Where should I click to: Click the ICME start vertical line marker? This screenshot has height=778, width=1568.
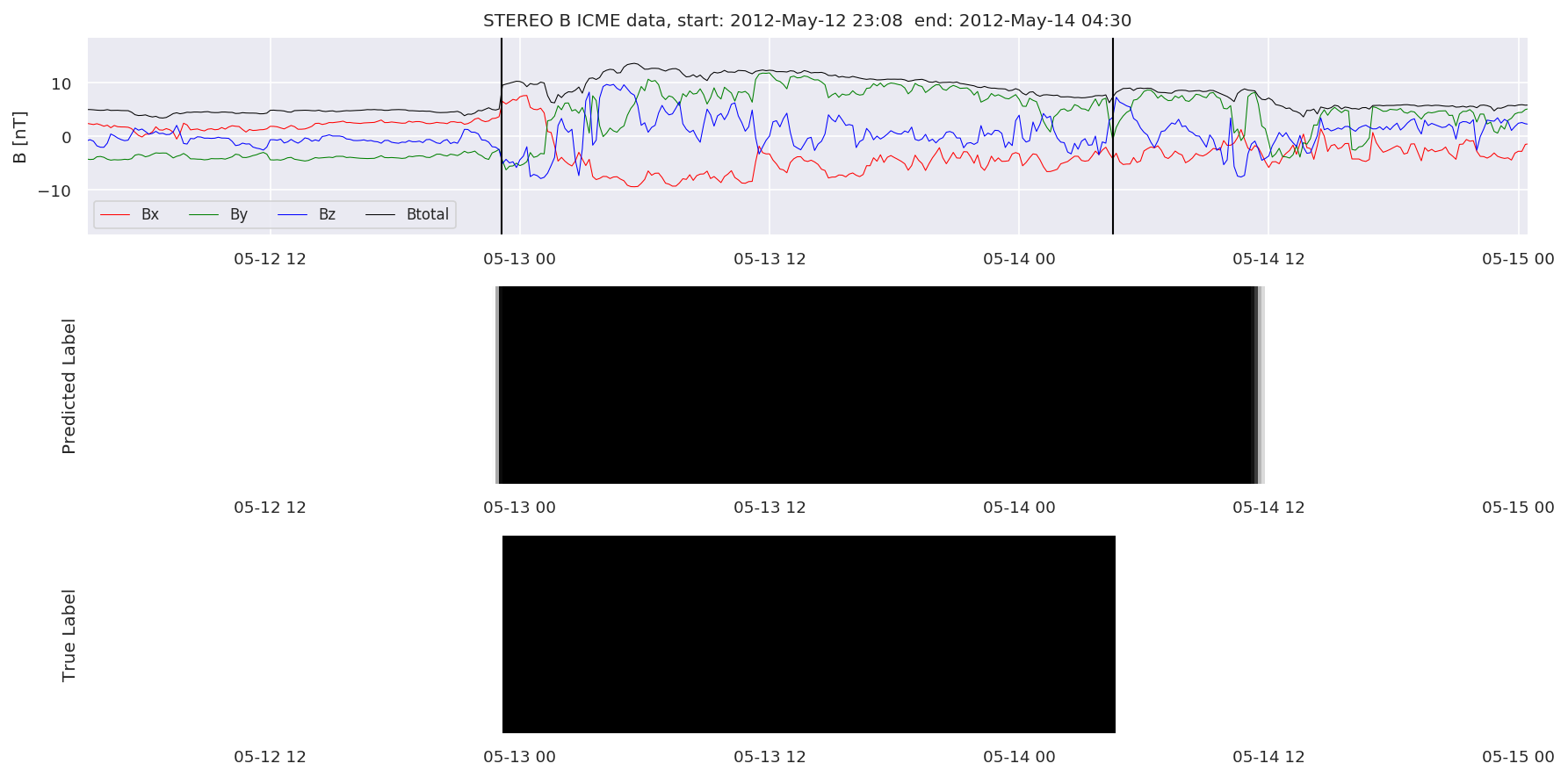pos(502,136)
